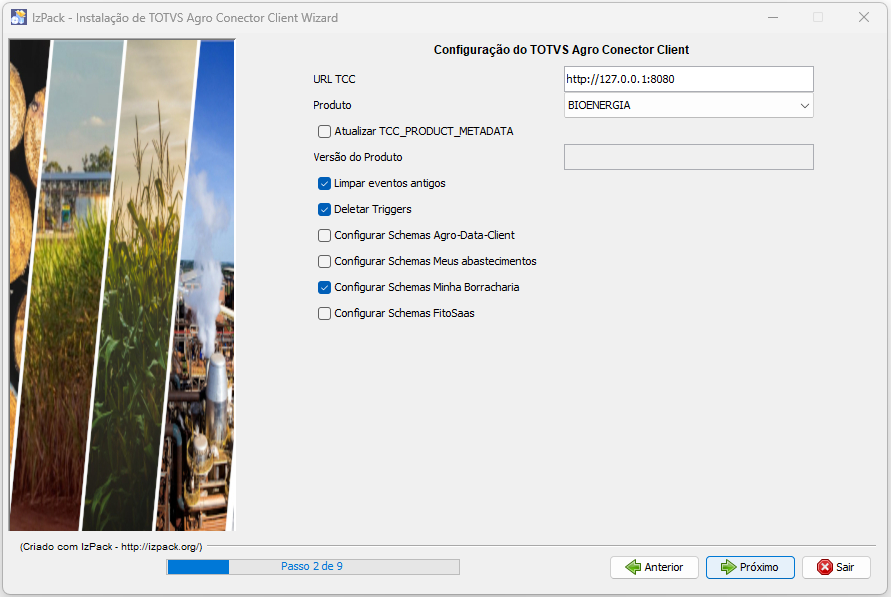Enable Configurar Schemas Meus abastecimentos

tap(324, 261)
